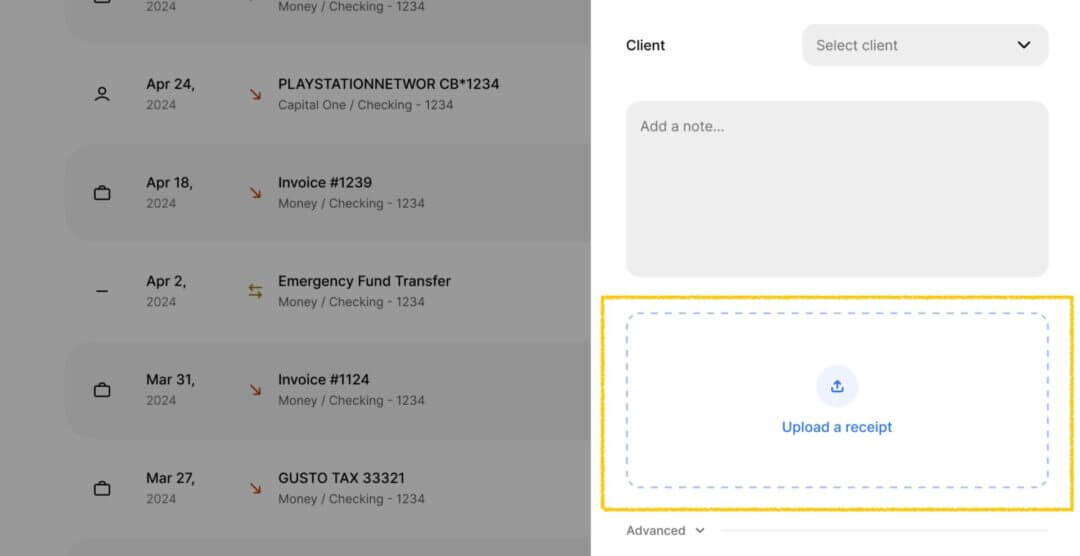
Task: Click person icon beside PLAYSTATIONNETWOR transaction
Action: pyautogui.click(x=102, y=94)
